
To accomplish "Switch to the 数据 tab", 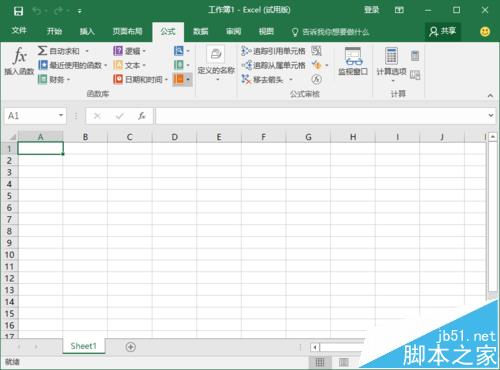I will tap(201, 31).
